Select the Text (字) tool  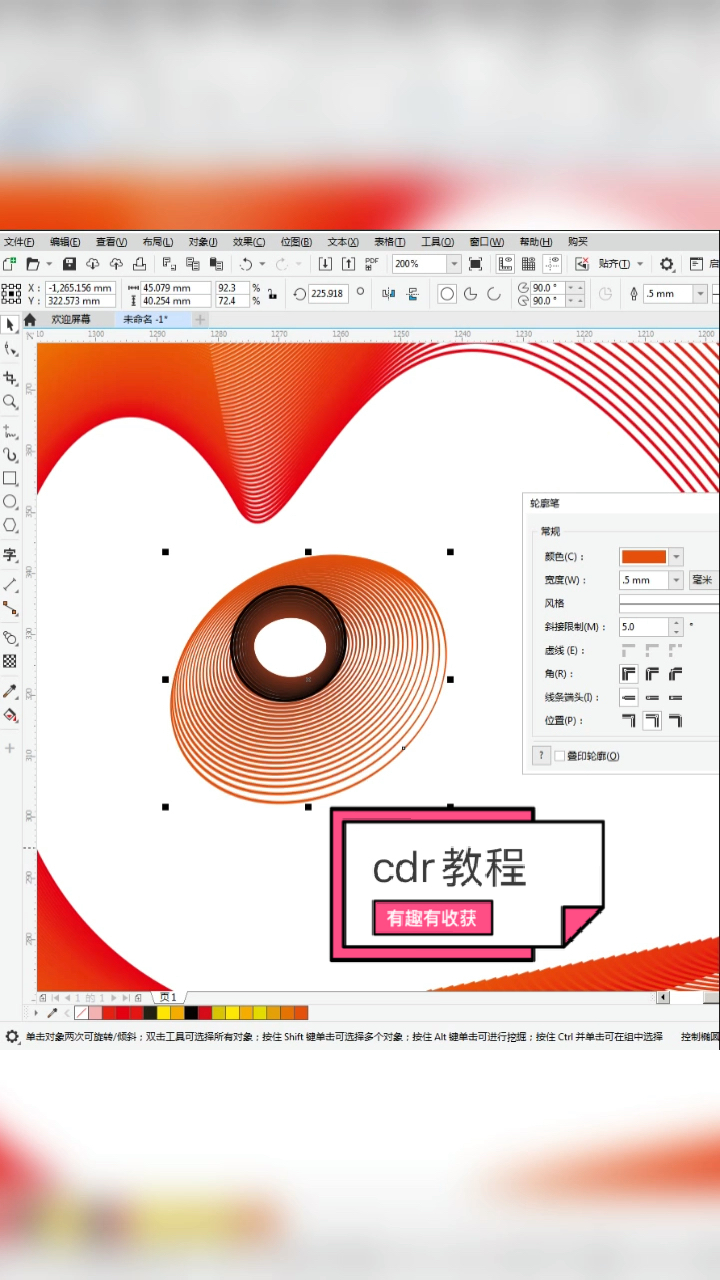[10, 555]
